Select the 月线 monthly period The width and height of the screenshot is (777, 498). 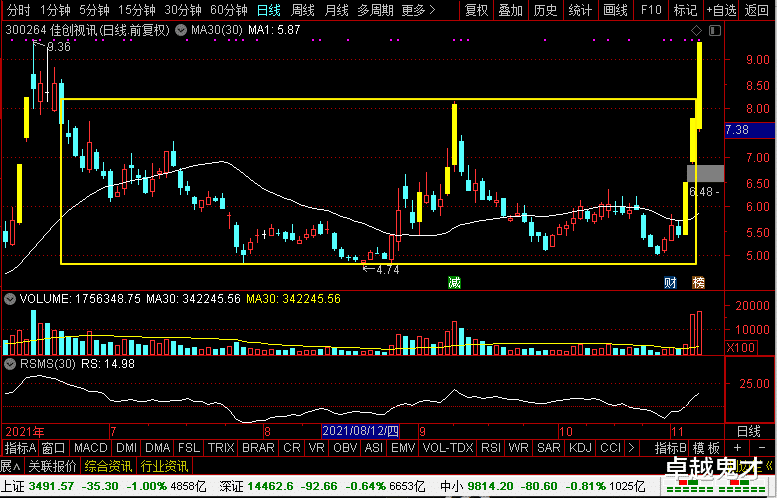tap(336, 10)
